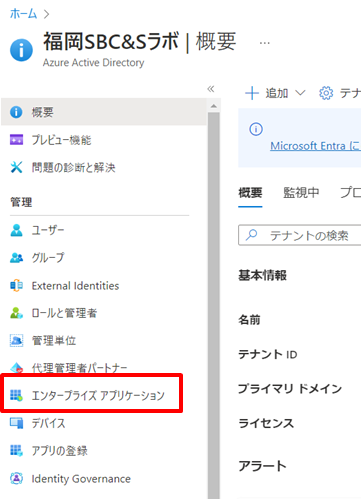Switch to the 概要 tab
Screen dimensions: 361x499
point(250,193)
